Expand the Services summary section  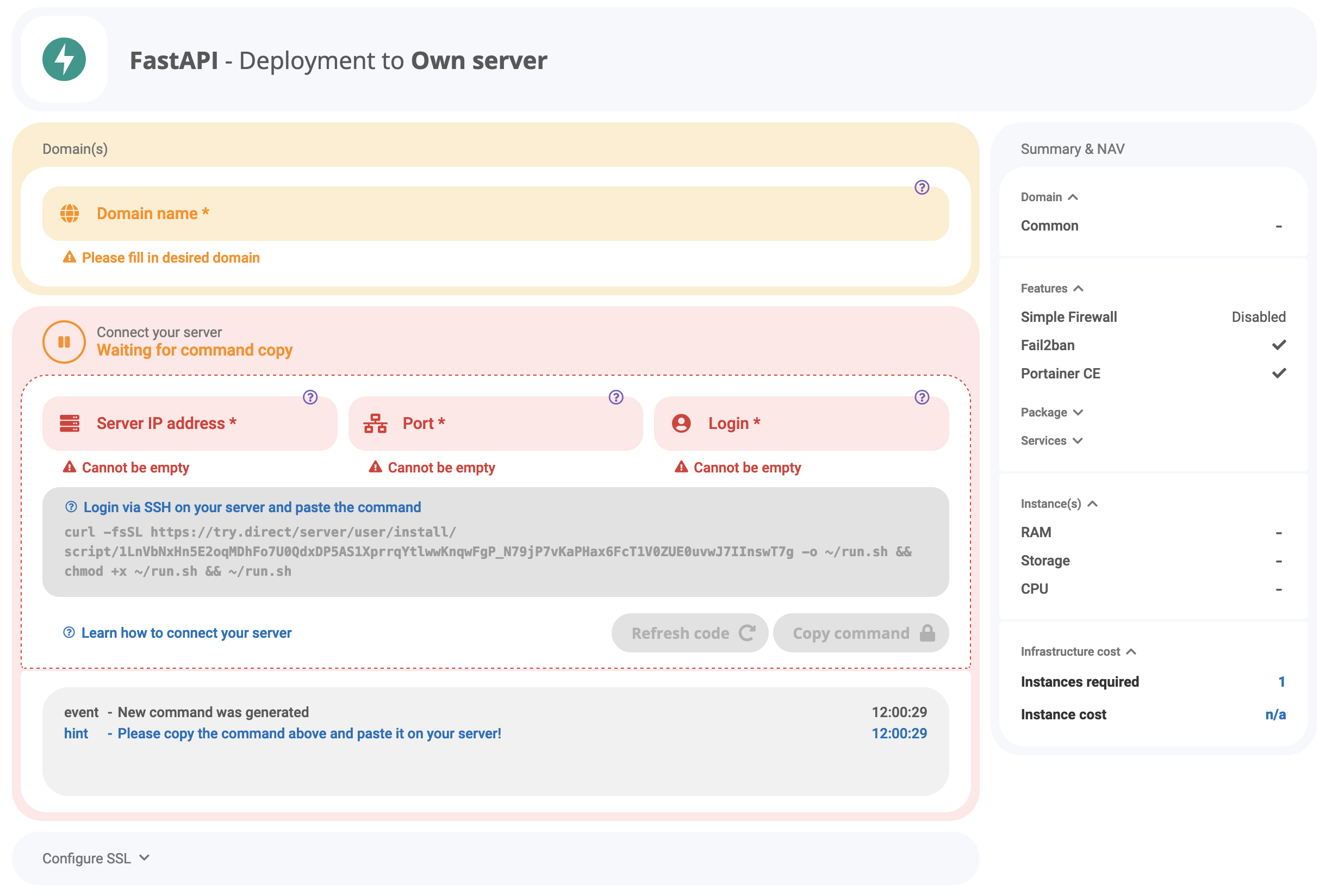pos(1051,440)
